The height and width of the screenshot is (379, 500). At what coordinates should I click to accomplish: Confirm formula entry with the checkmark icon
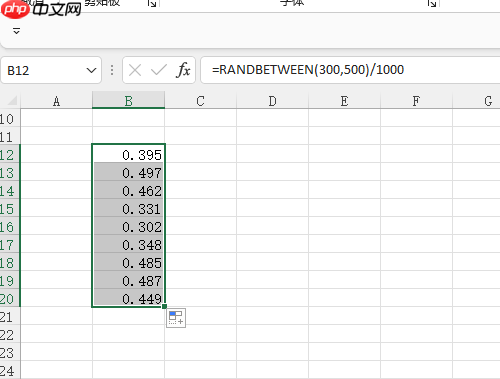point(159,70)
